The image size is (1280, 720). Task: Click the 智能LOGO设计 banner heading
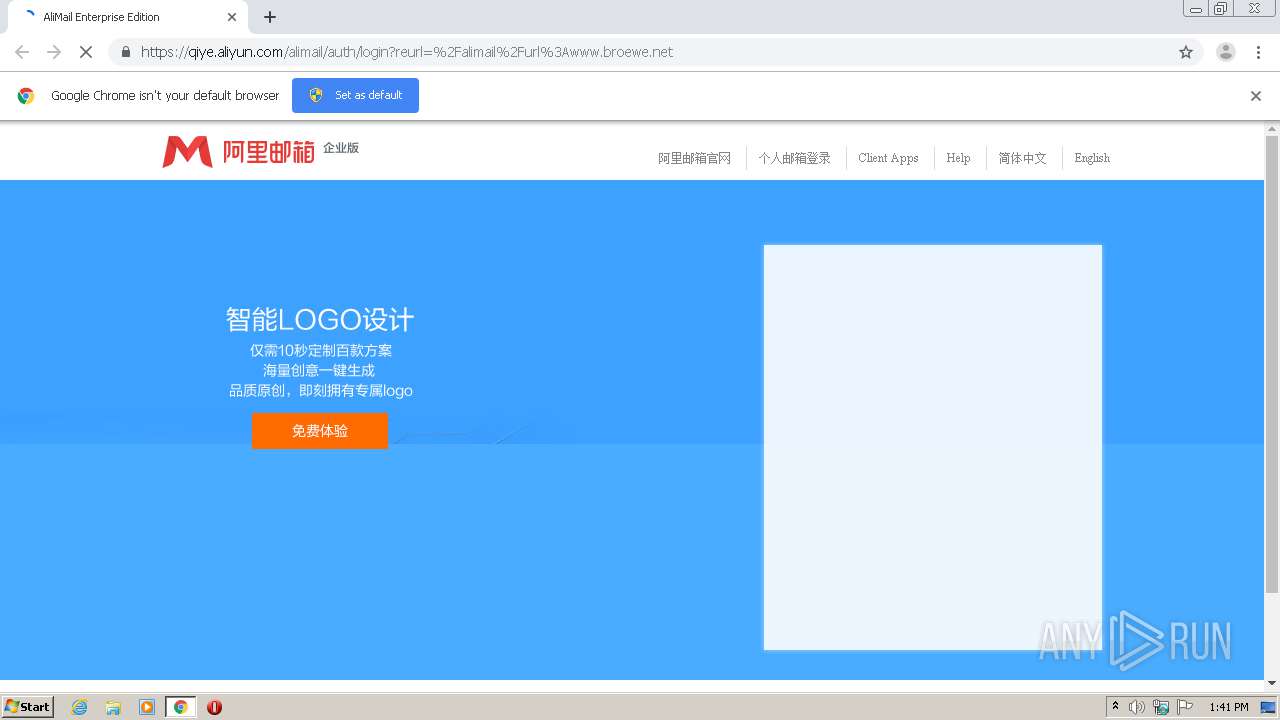click(x=320, y=320)
